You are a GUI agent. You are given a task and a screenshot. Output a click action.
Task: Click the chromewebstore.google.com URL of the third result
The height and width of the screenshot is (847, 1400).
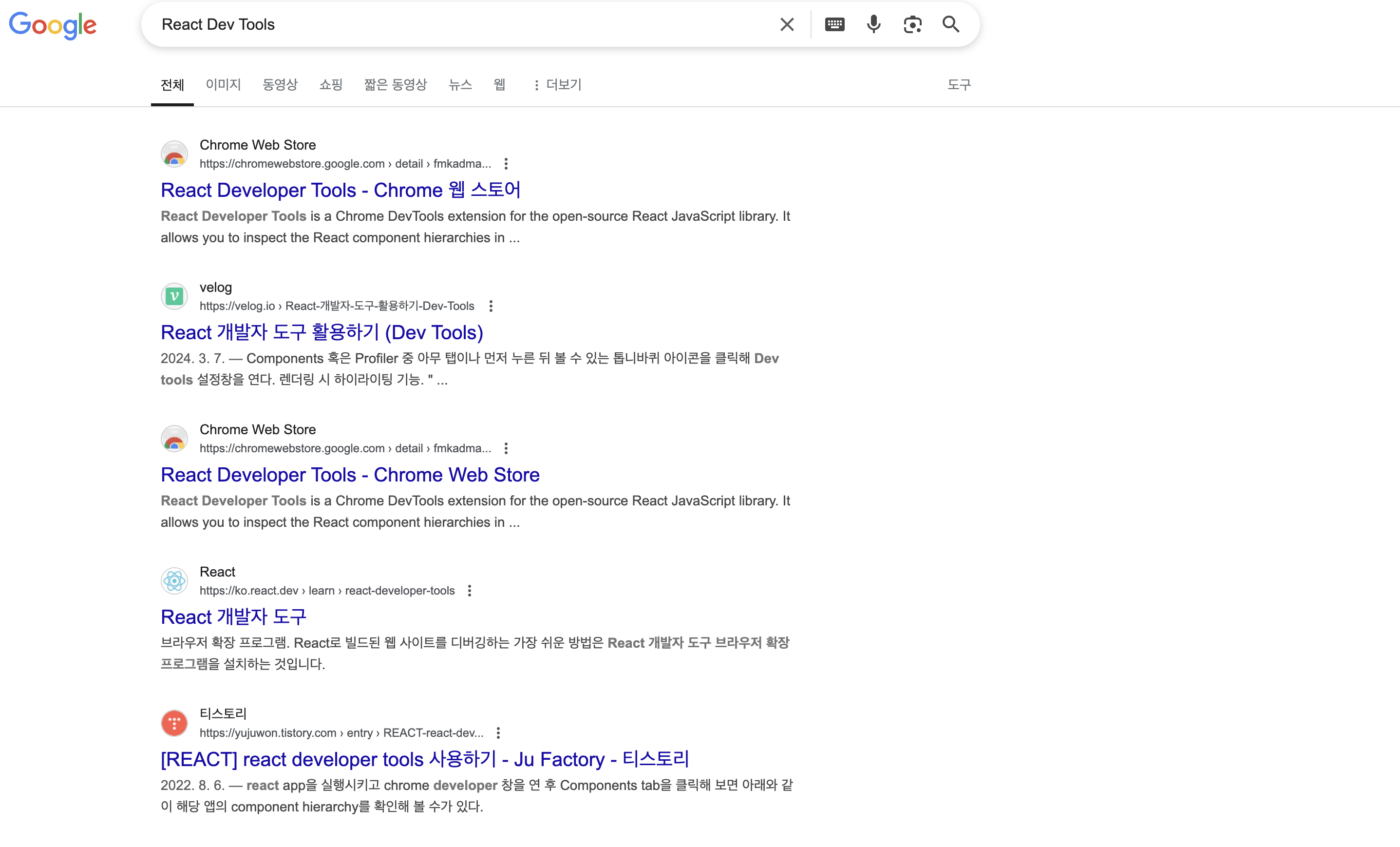pos(345,448)
